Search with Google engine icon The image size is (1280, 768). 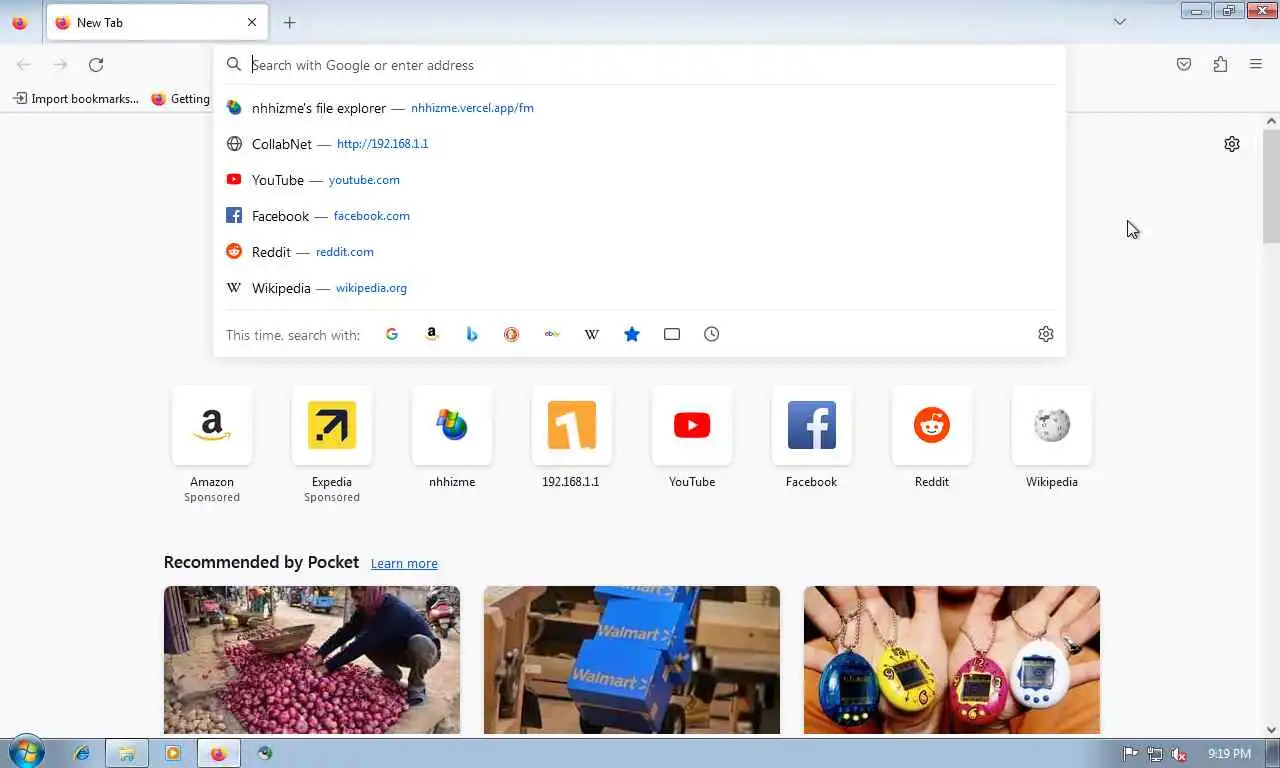coord(392,334)
